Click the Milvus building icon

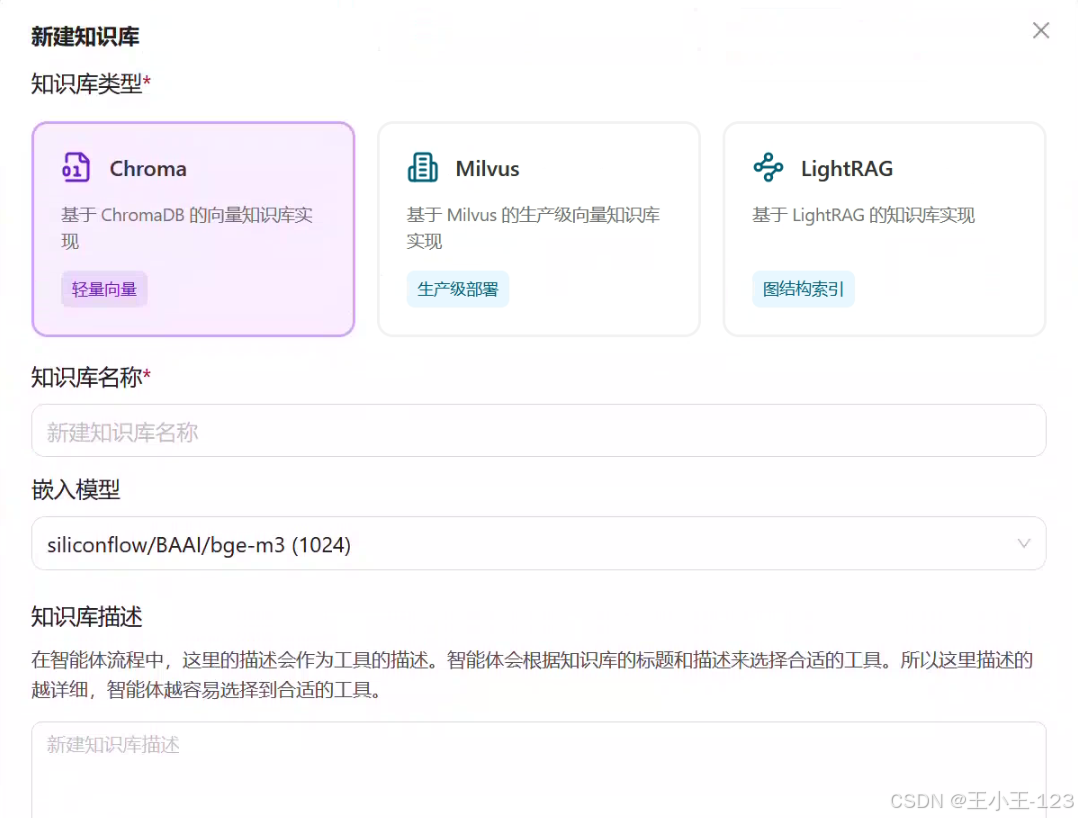click(x=422, y=168)
